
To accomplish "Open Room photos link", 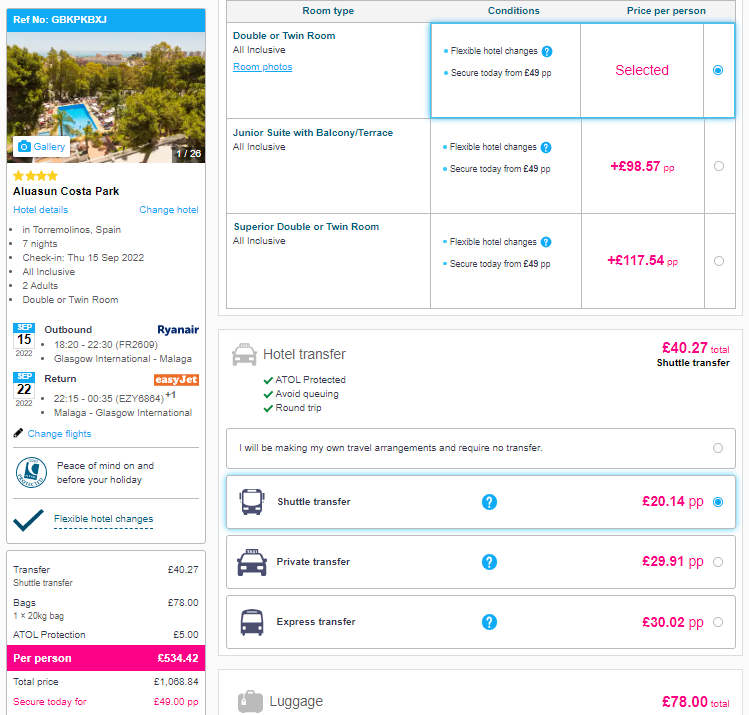I will point(263,67).
